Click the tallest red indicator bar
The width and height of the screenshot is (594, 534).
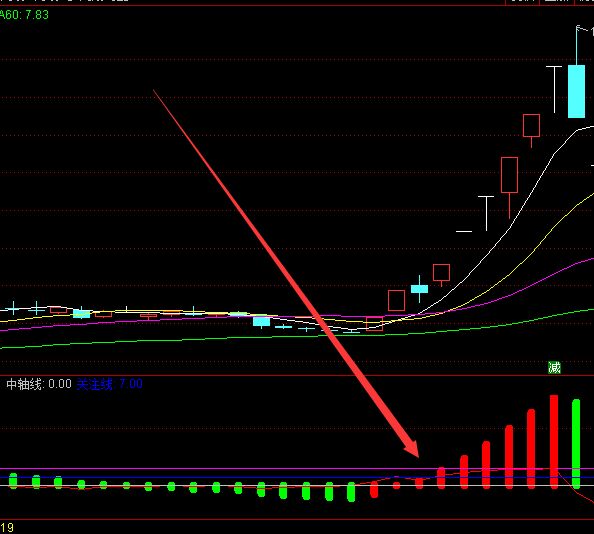554,442
